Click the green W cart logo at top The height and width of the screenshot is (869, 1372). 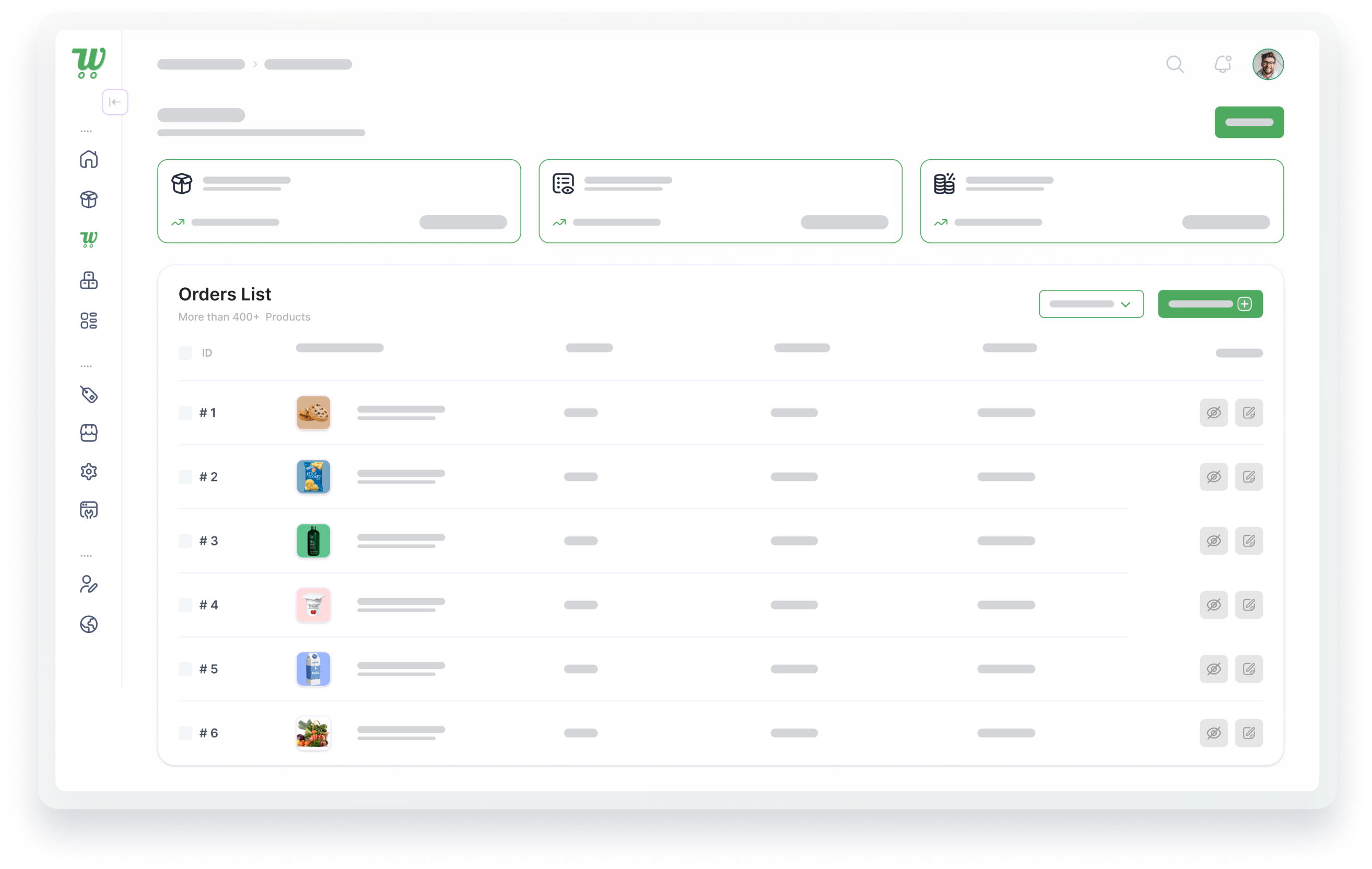tap(89, 63)
